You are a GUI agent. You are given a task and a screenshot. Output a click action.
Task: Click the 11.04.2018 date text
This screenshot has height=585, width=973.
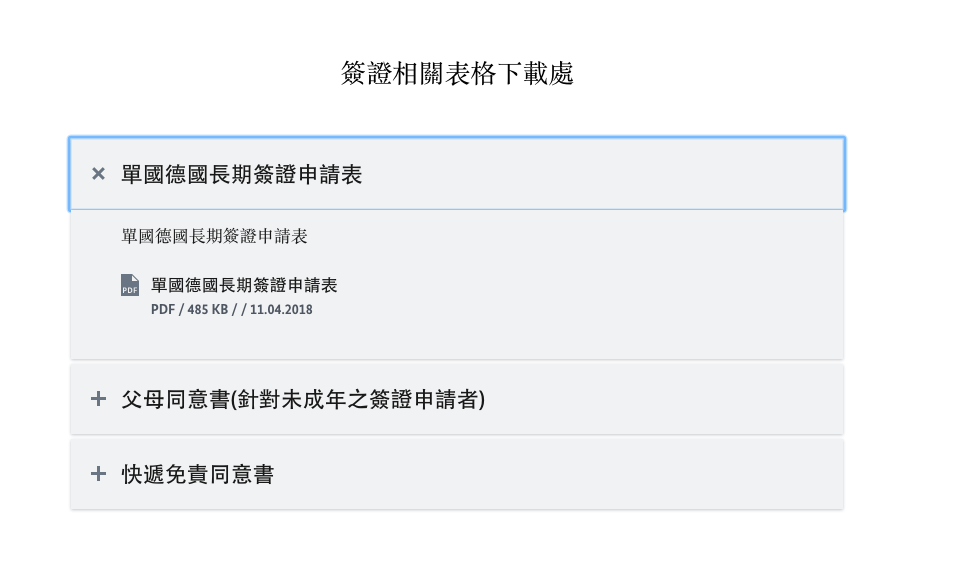[x=281, y=310]
